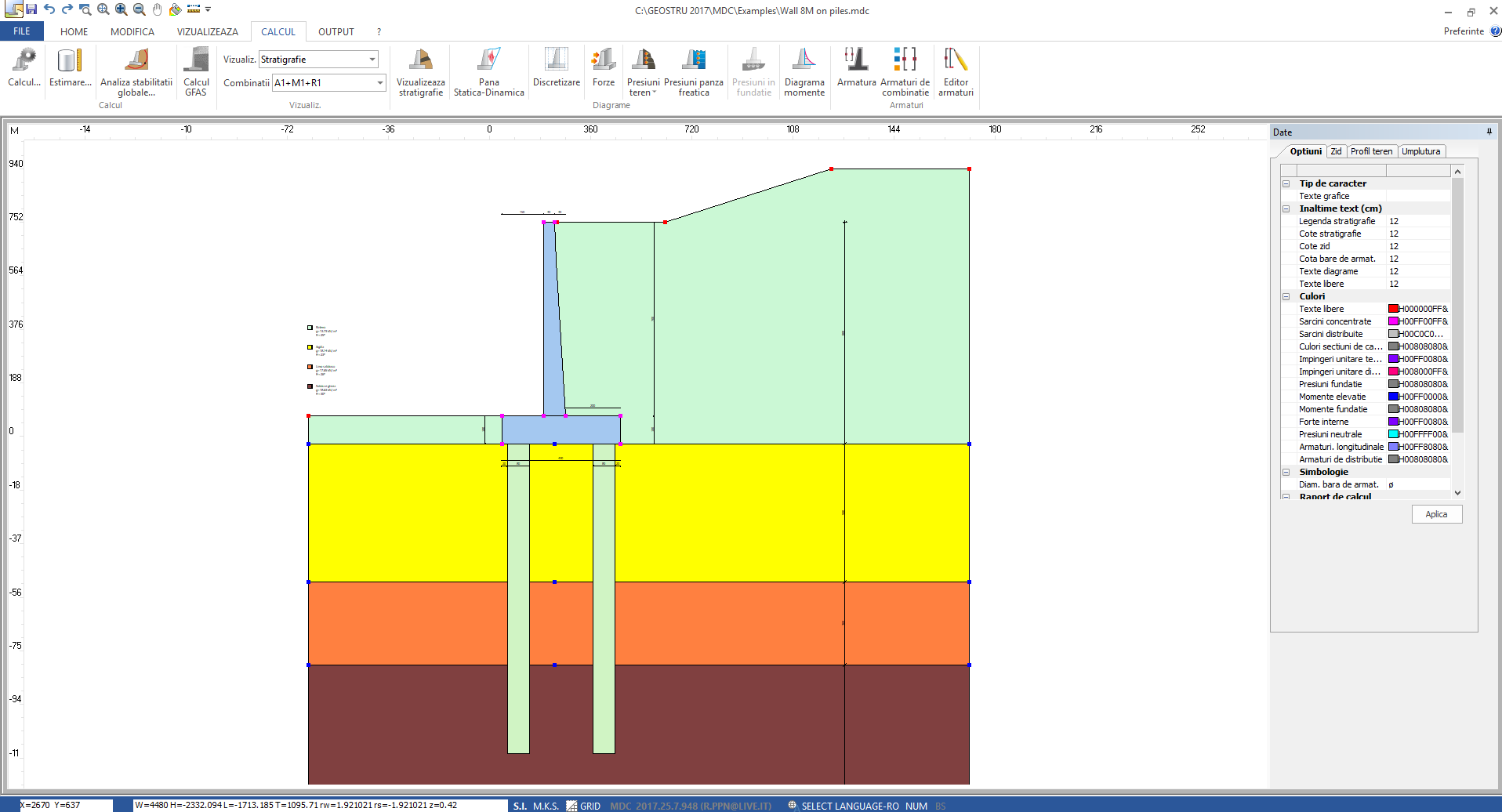Pick the Texte libere red color swatch
The width and height of the screenshot is (1502, 812).
click(1394, 309)
